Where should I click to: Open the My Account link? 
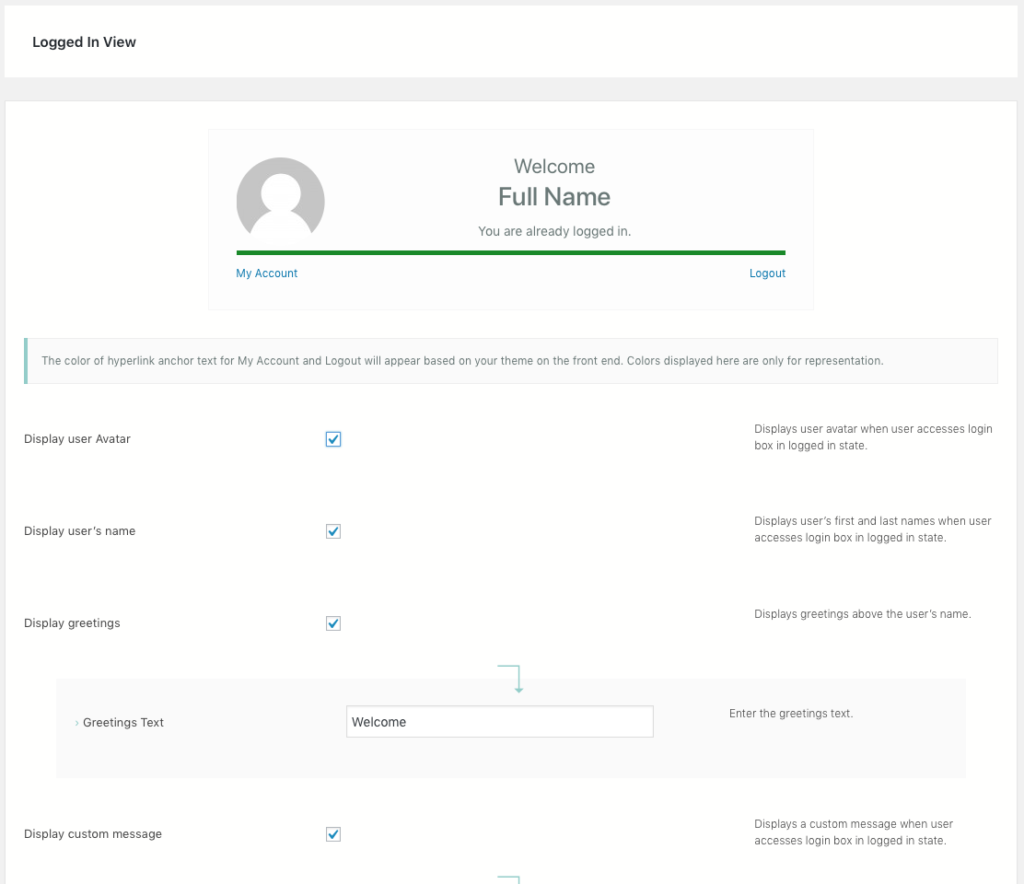[x=266, y=272]
